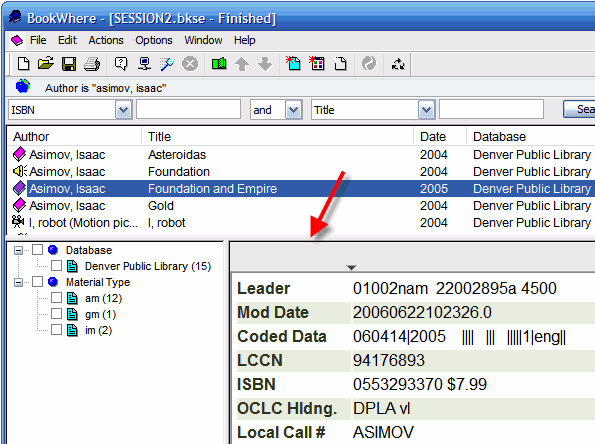Open a session with the folder icon
Image resolution: width=595 pixels, height=444 pixels.
click(x=46, y=64)
